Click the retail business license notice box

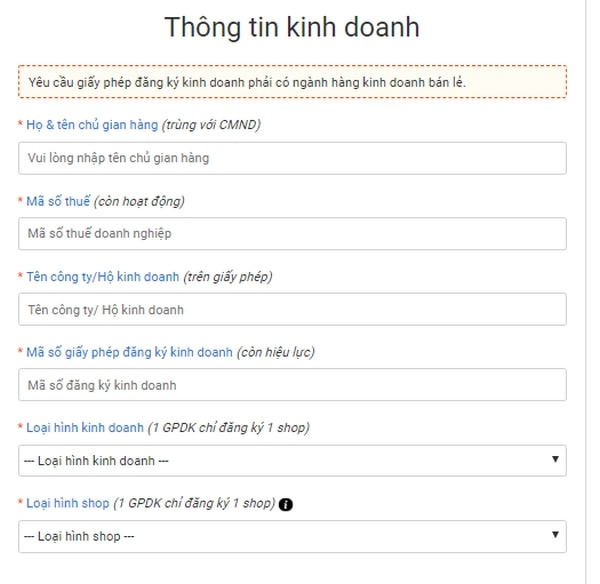click(292, 81)
